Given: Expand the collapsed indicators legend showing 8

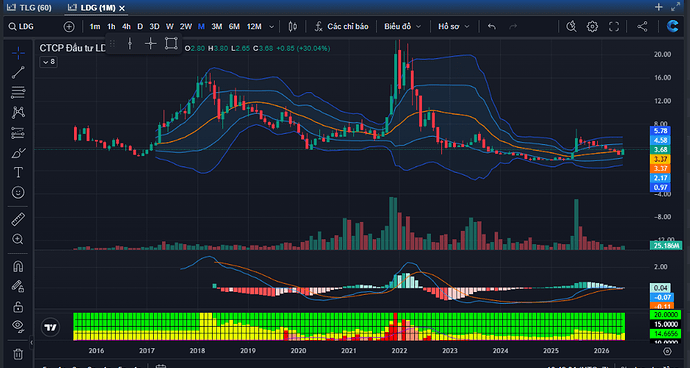Looking at the screenshot, I should pyautogui.click(x=48, y=62).
